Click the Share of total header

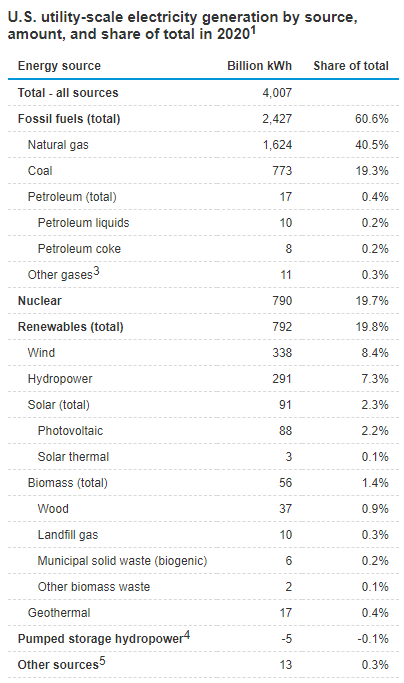click(351, 66)
